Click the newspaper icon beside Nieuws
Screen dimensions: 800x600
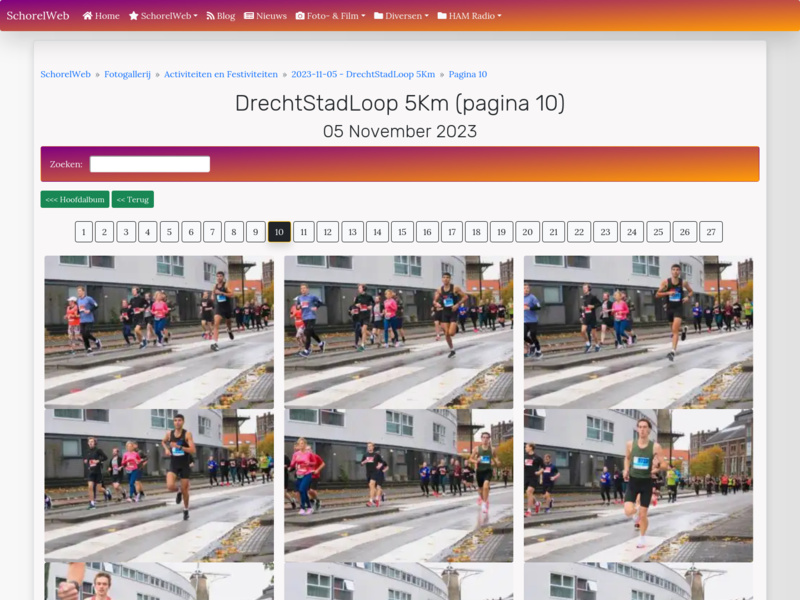(x=249, y=16)
